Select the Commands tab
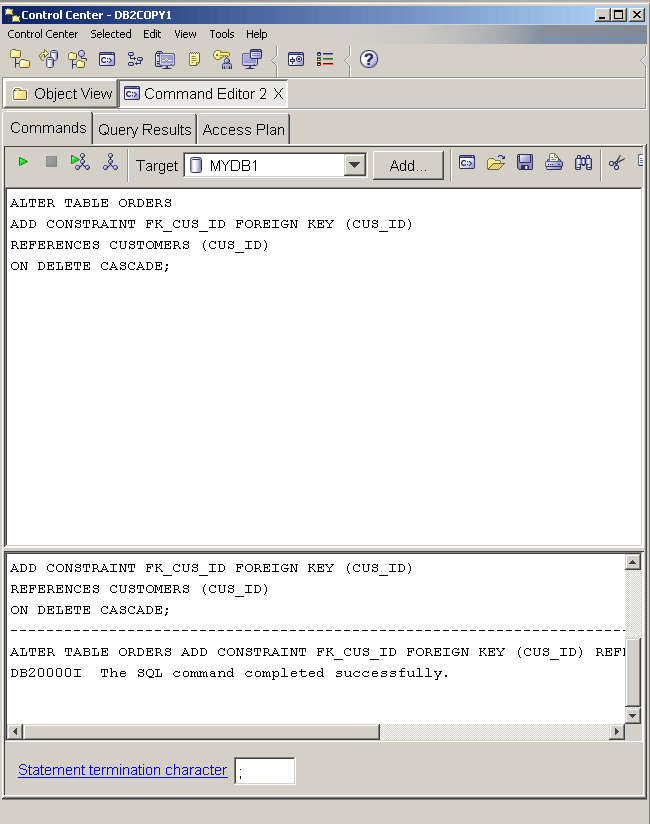Screen dimensions: 650x824 pyautogui.click(x=48, y=128)
